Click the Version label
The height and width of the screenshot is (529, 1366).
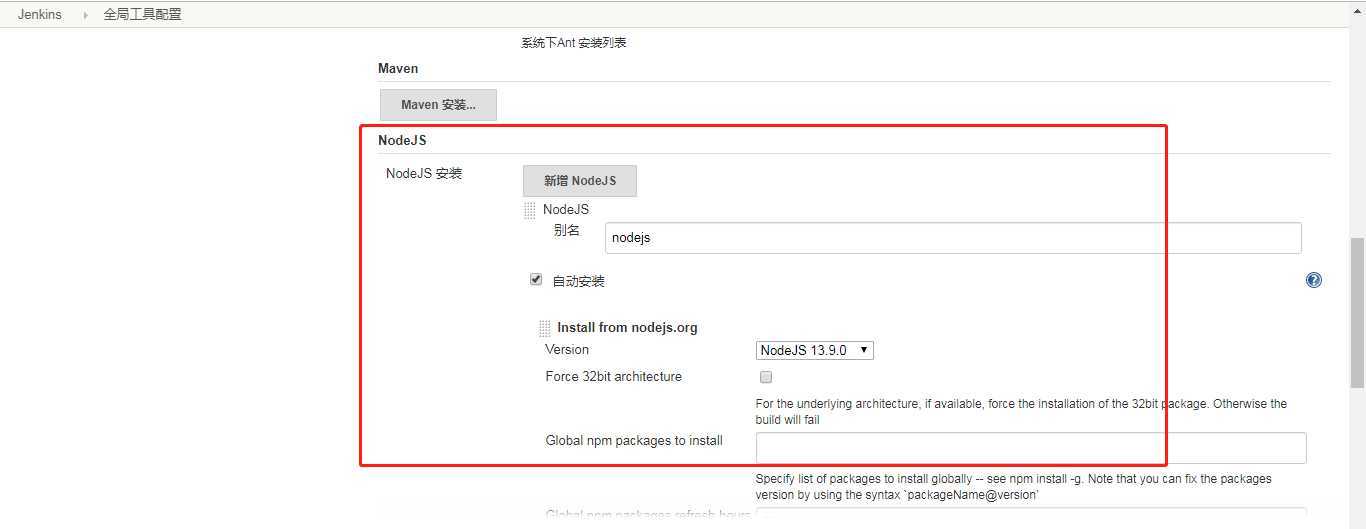pos(567,349)
